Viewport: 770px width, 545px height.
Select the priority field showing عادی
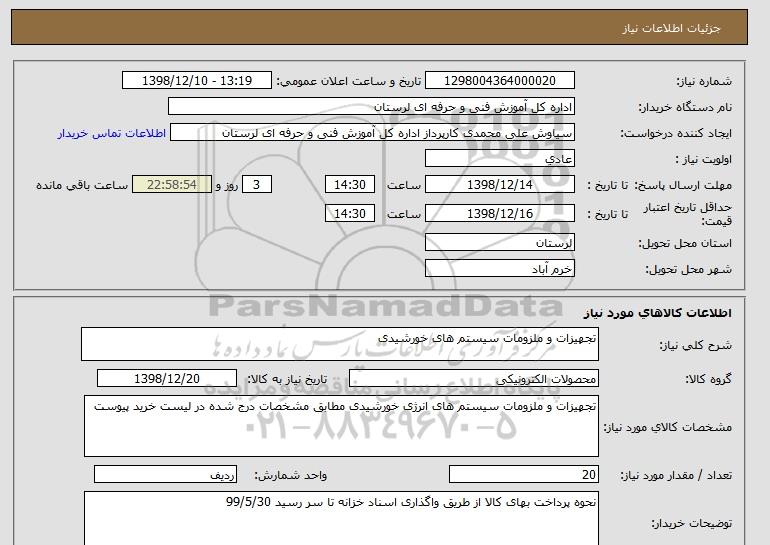[x=499, y=159]
